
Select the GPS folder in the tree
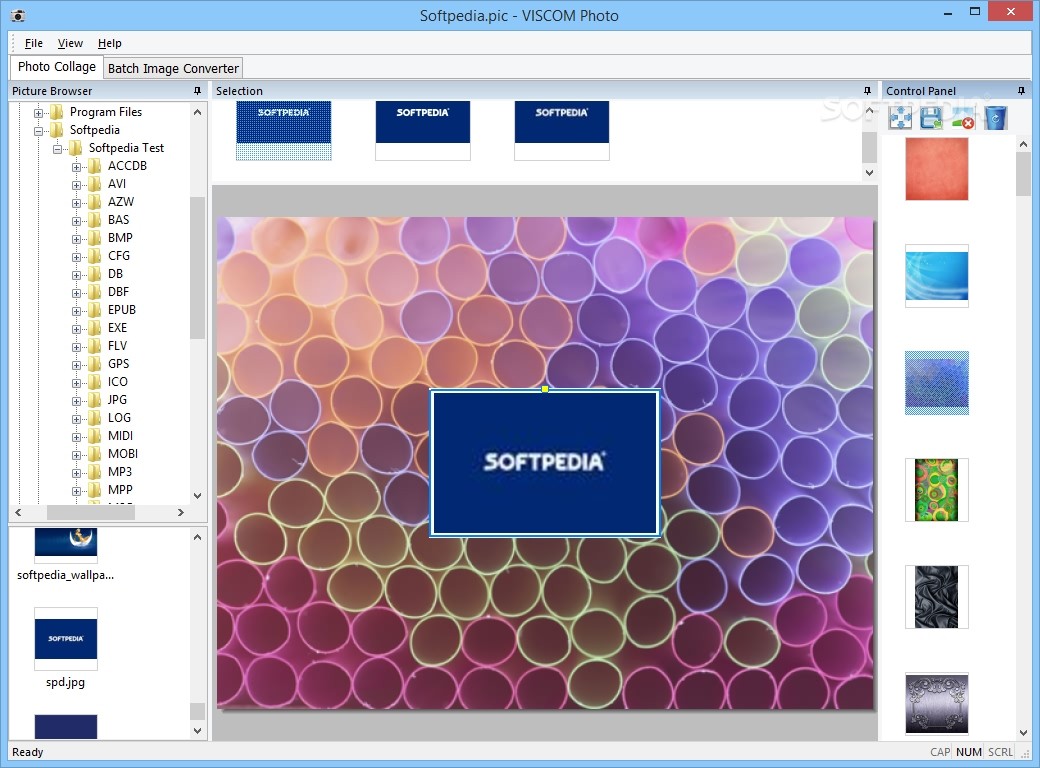coord(119,363)
